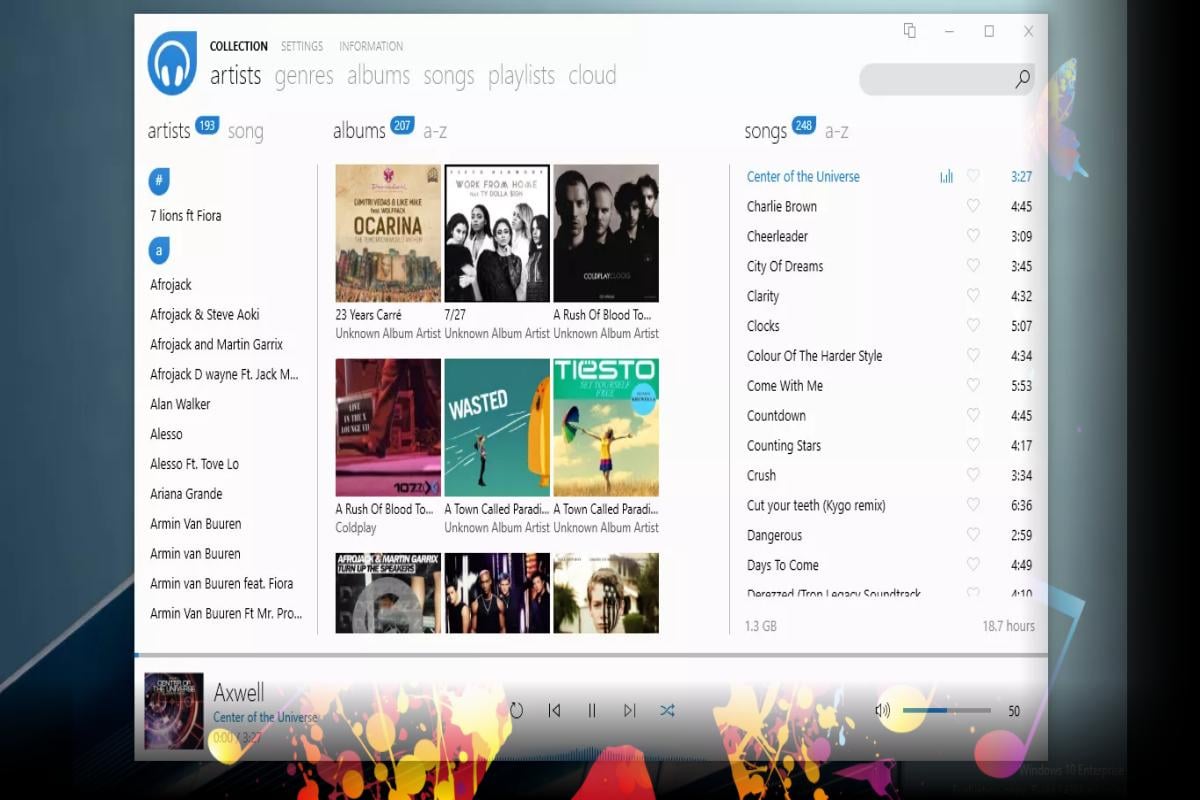Favorite Colour Of The Harder Style
The height and width of the screenshot is (800, 1200).
click(x=973, y=355)
